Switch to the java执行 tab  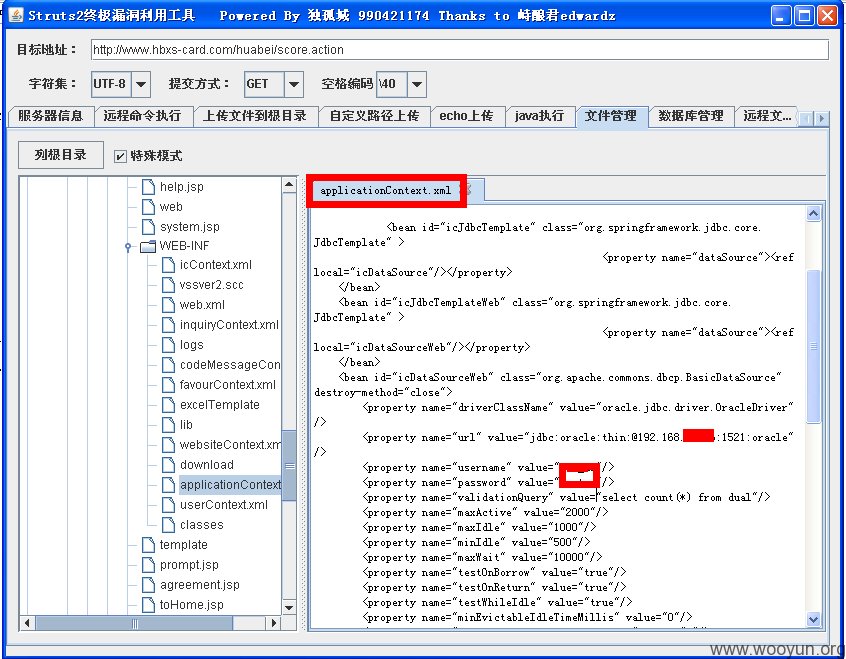[x=540, y=116]
